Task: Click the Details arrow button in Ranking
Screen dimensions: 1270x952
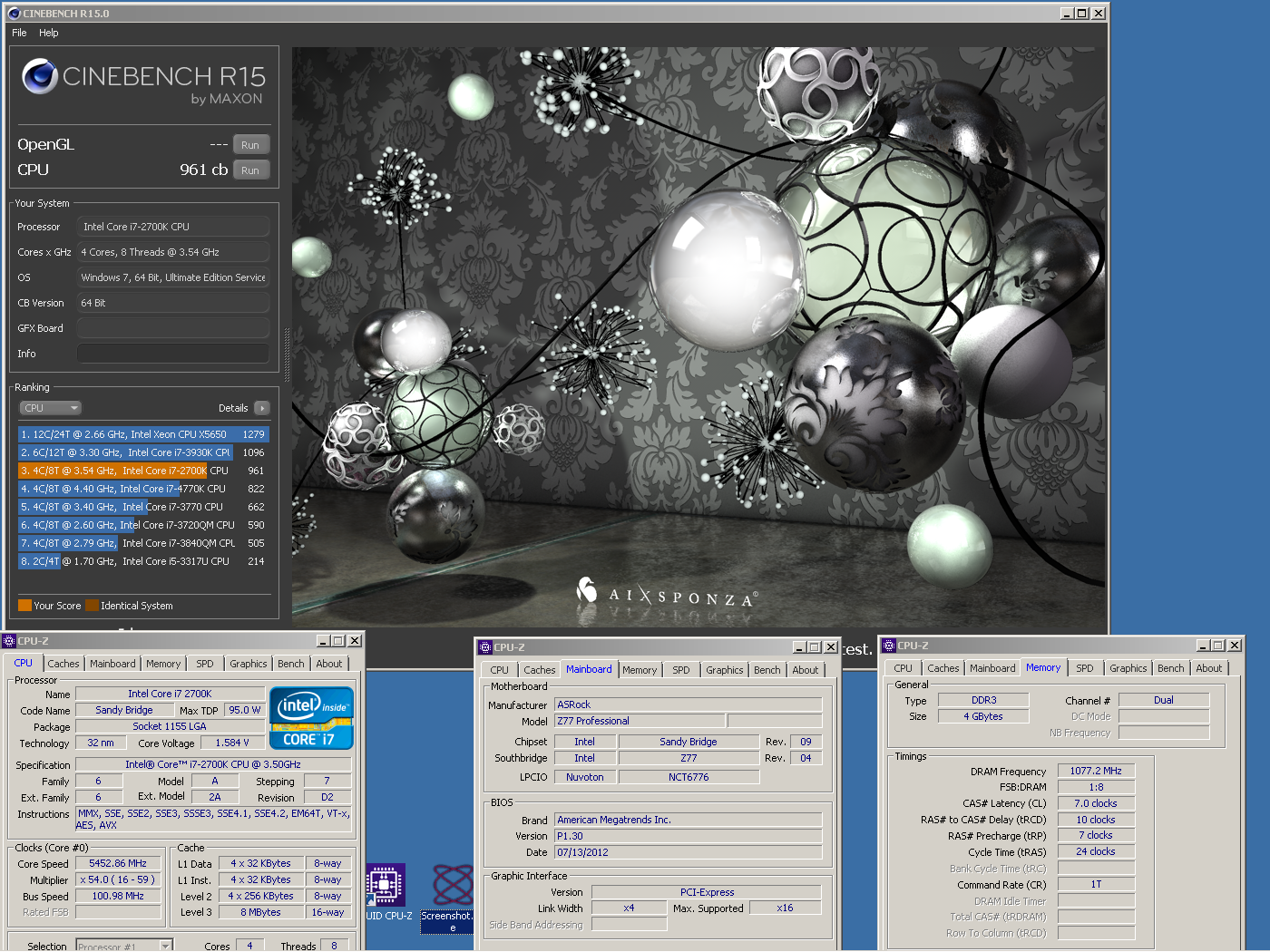Action: 262,408
